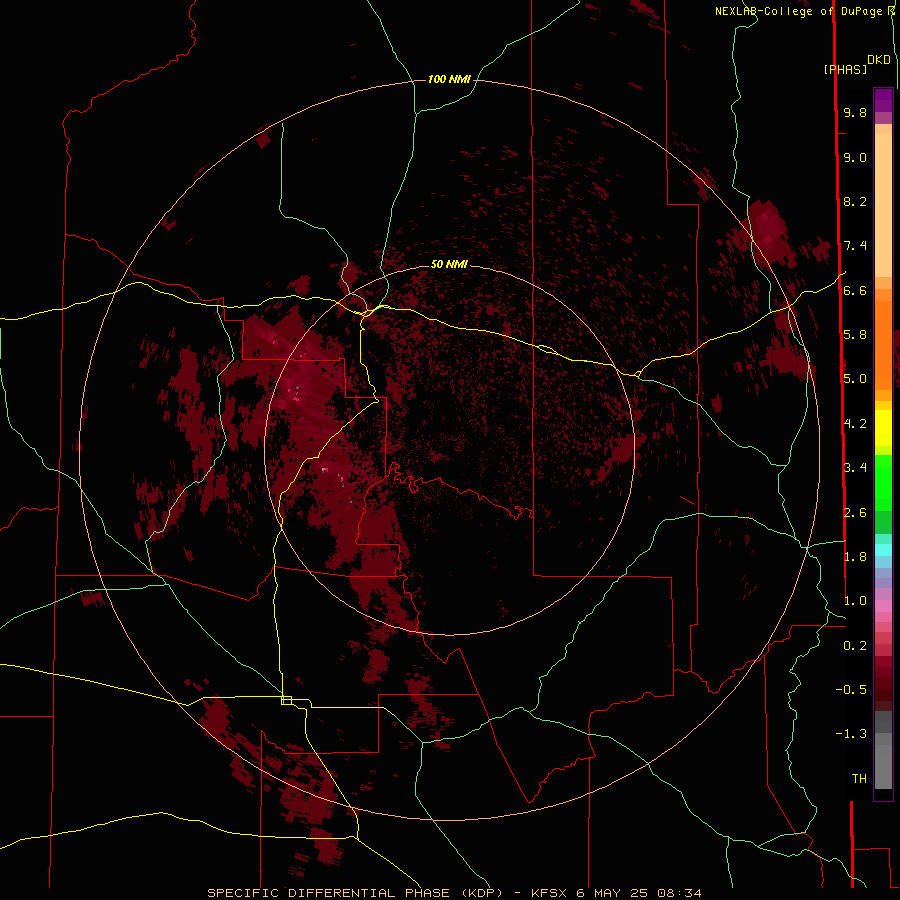Click the 6.6 value on the color scale
900x900 pixels.
pyautogui.click(x=855, y=290)
